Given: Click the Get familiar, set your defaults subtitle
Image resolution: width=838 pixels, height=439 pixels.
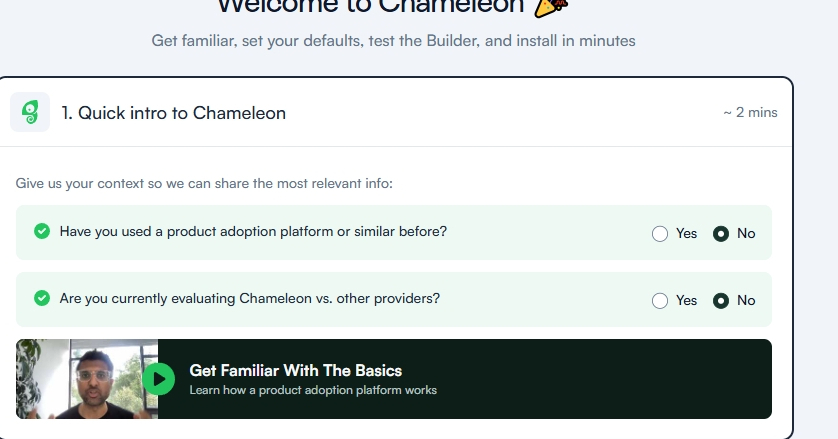Looking at the screenshot, I should point(393,41).
